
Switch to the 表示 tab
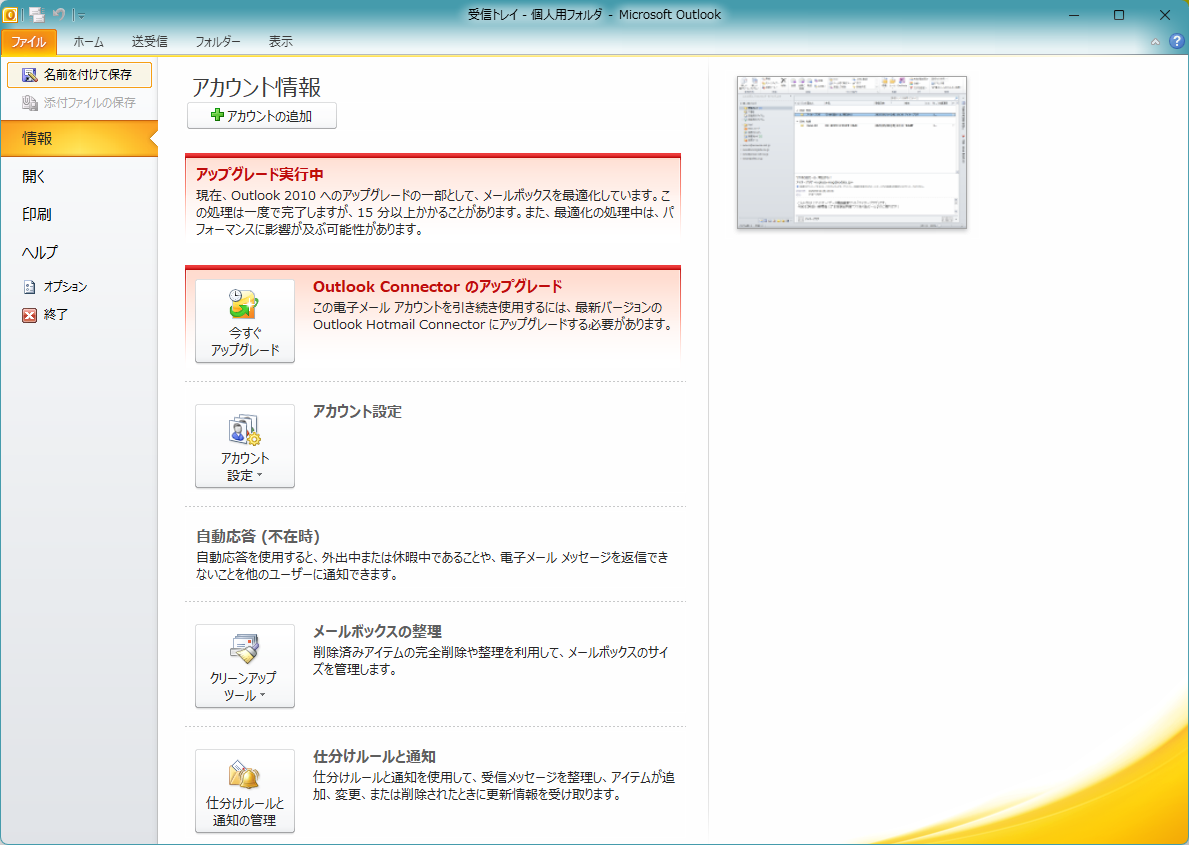pyautogui.click(x=281, y=42)
